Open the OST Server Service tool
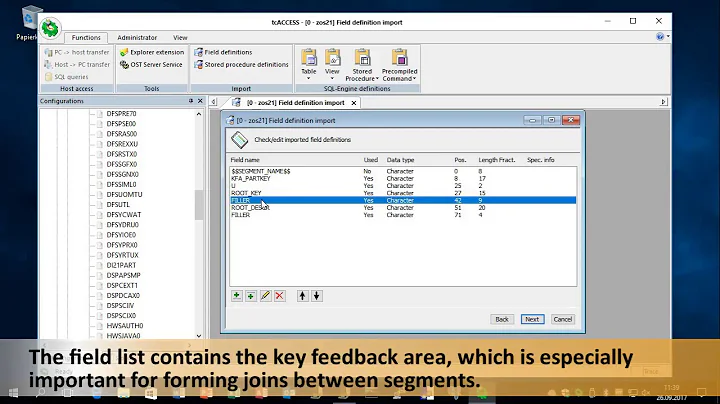The width and height of the screenshot is (720, 404). click(x=151, y=65)
